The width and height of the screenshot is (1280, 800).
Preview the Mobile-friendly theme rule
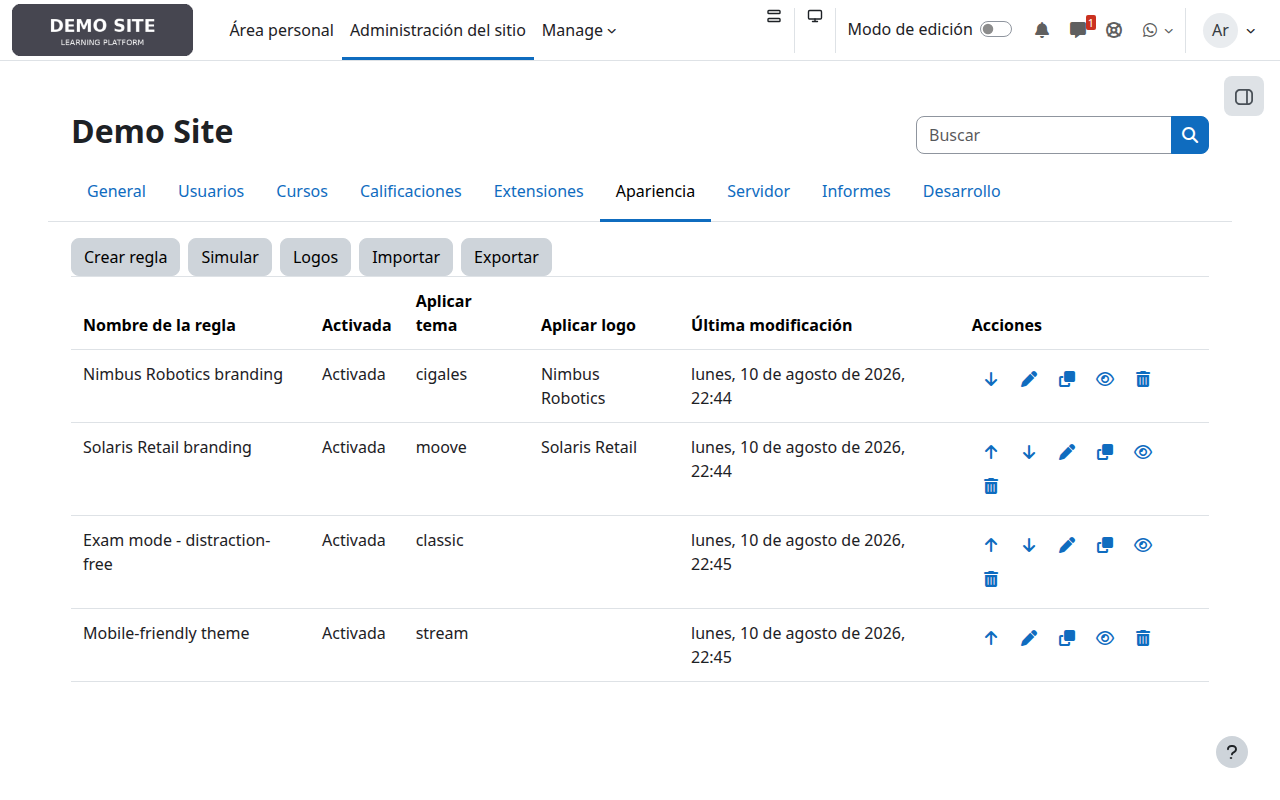click(x=1105, y=638)
